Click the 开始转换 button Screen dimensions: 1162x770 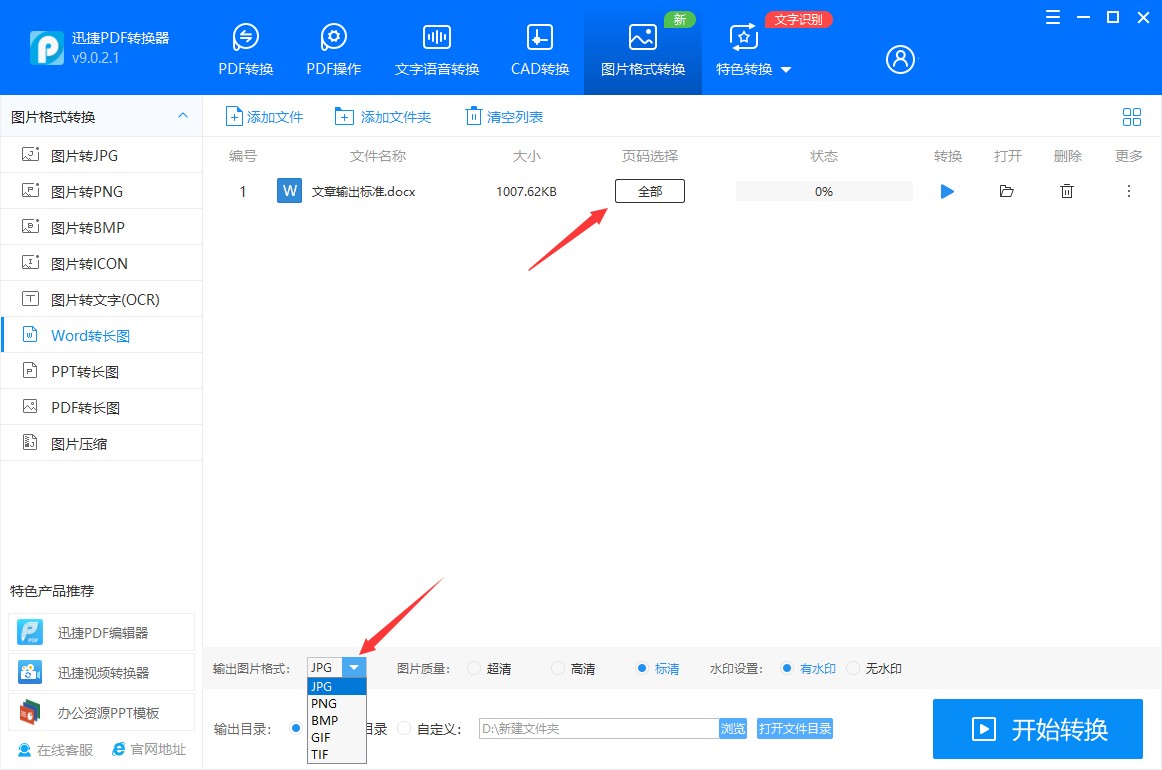tap(1037, 729)
